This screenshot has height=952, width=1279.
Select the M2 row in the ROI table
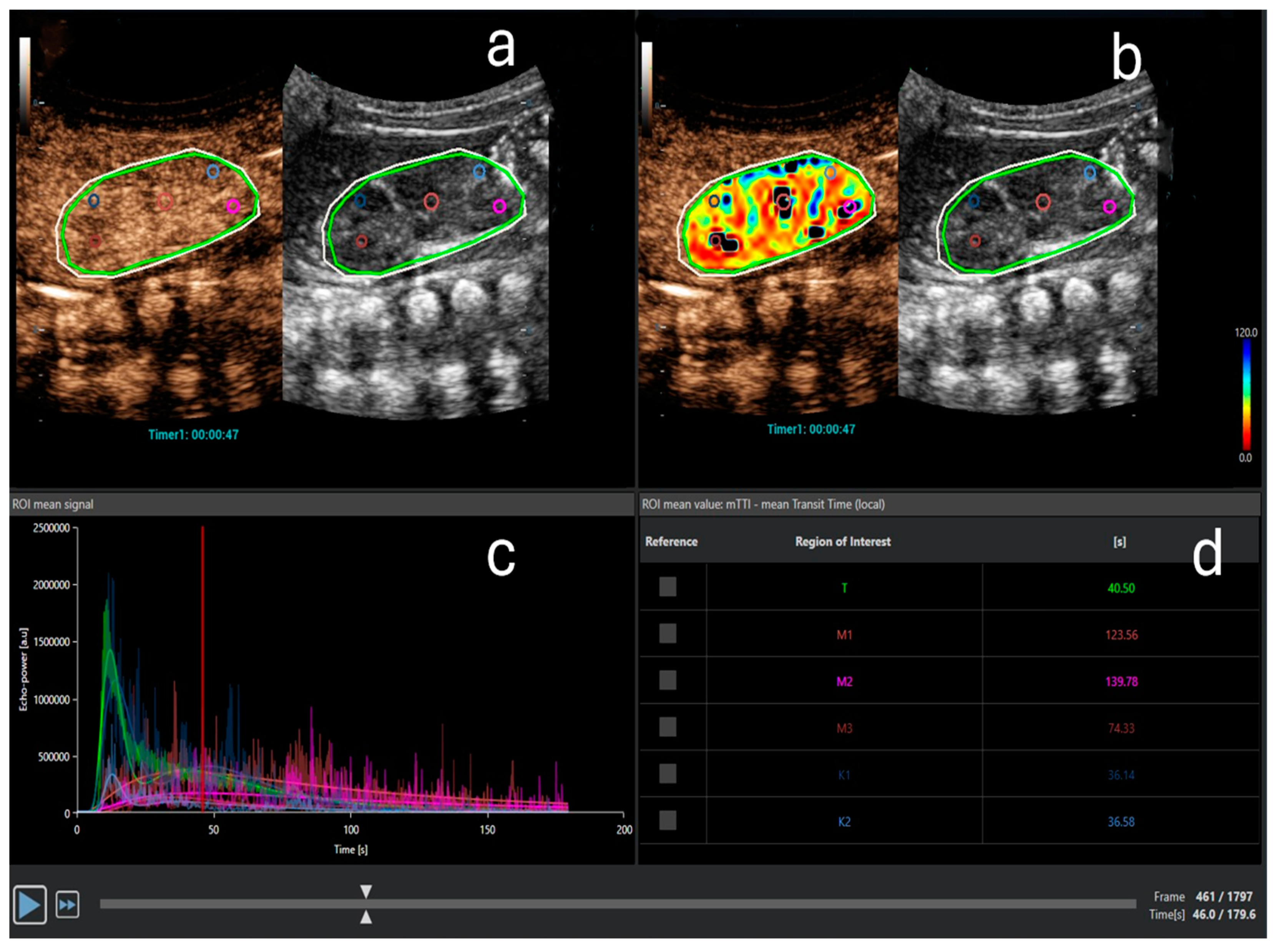844,682
